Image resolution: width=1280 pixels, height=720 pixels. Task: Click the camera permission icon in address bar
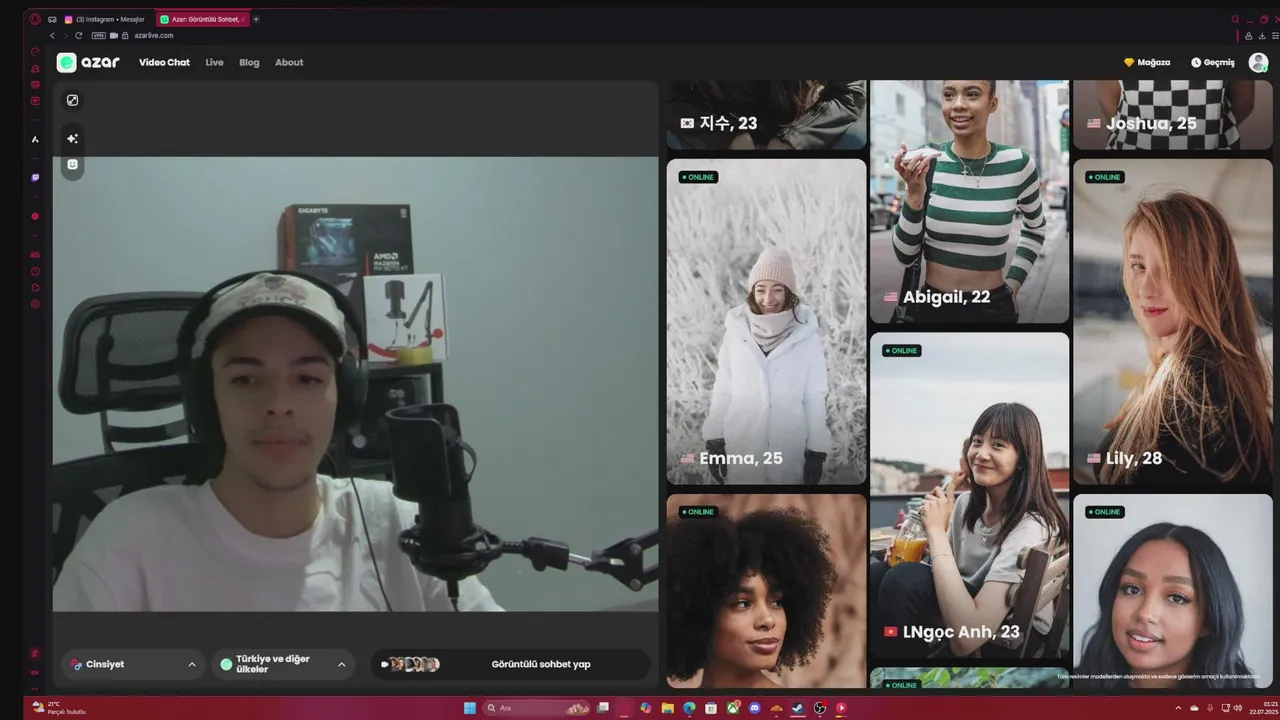coord(113,35)
